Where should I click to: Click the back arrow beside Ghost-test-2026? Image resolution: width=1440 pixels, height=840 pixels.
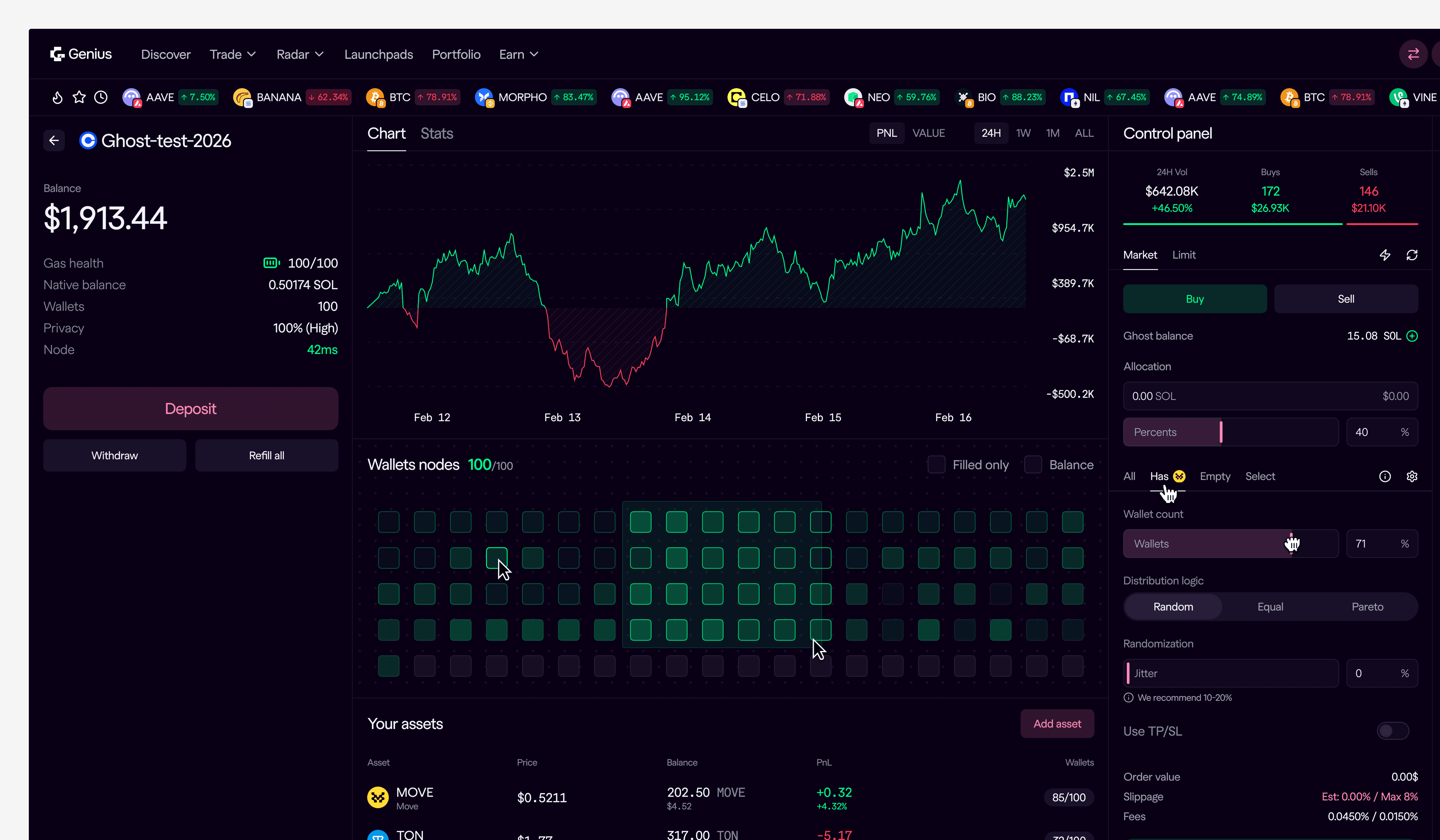tap(54, 141)
